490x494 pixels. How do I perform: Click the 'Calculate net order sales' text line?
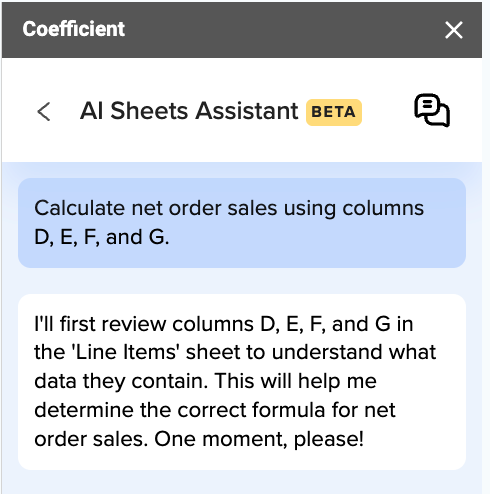(x=229, y=208)
